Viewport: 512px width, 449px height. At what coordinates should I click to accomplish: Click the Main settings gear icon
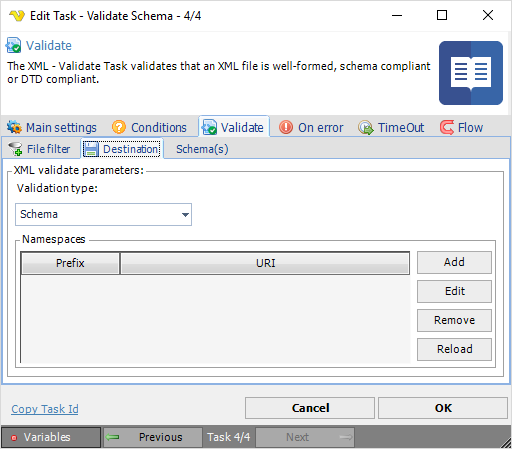point(14,127)
